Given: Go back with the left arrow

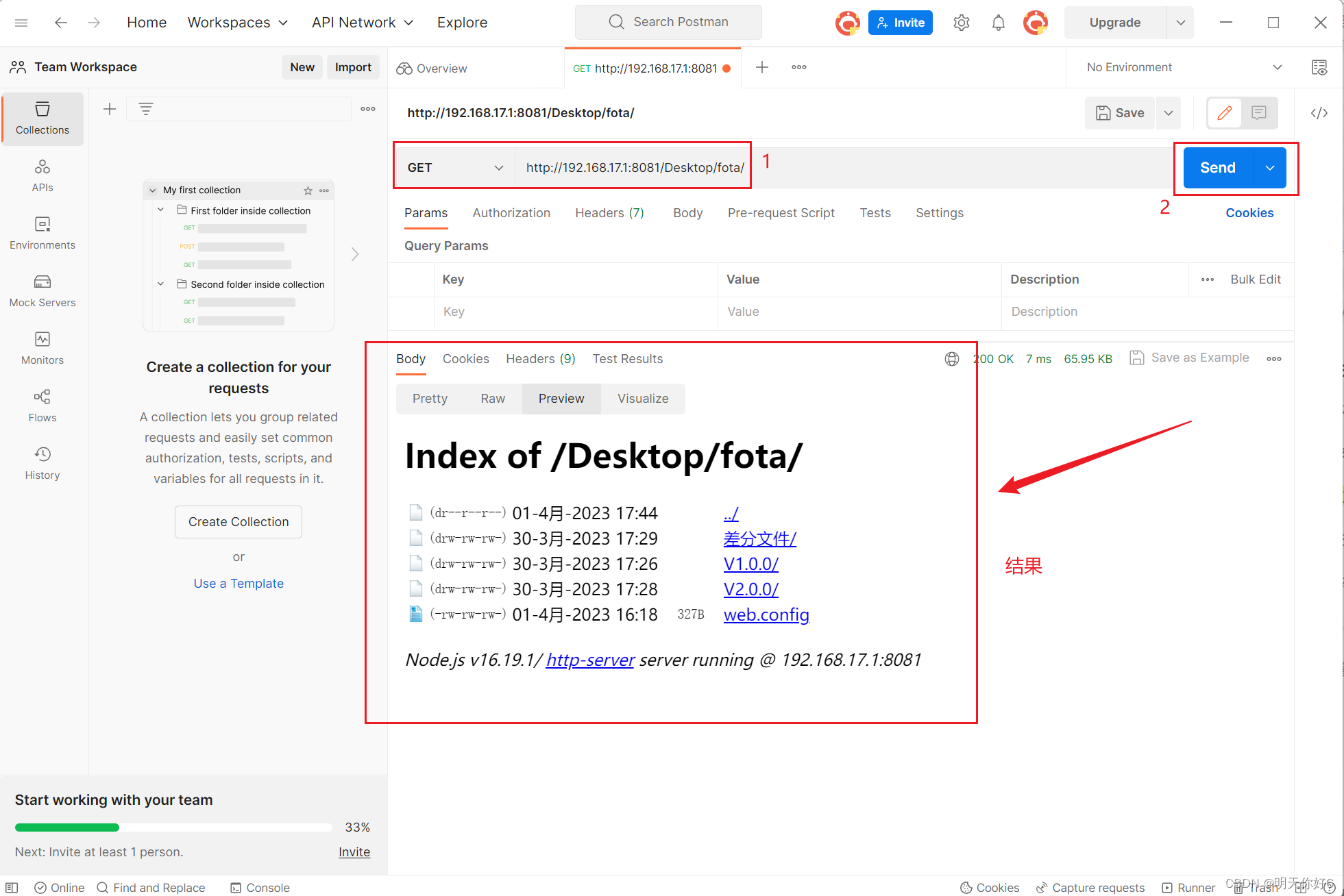Looking at the screenshot, I should point(61,23).
